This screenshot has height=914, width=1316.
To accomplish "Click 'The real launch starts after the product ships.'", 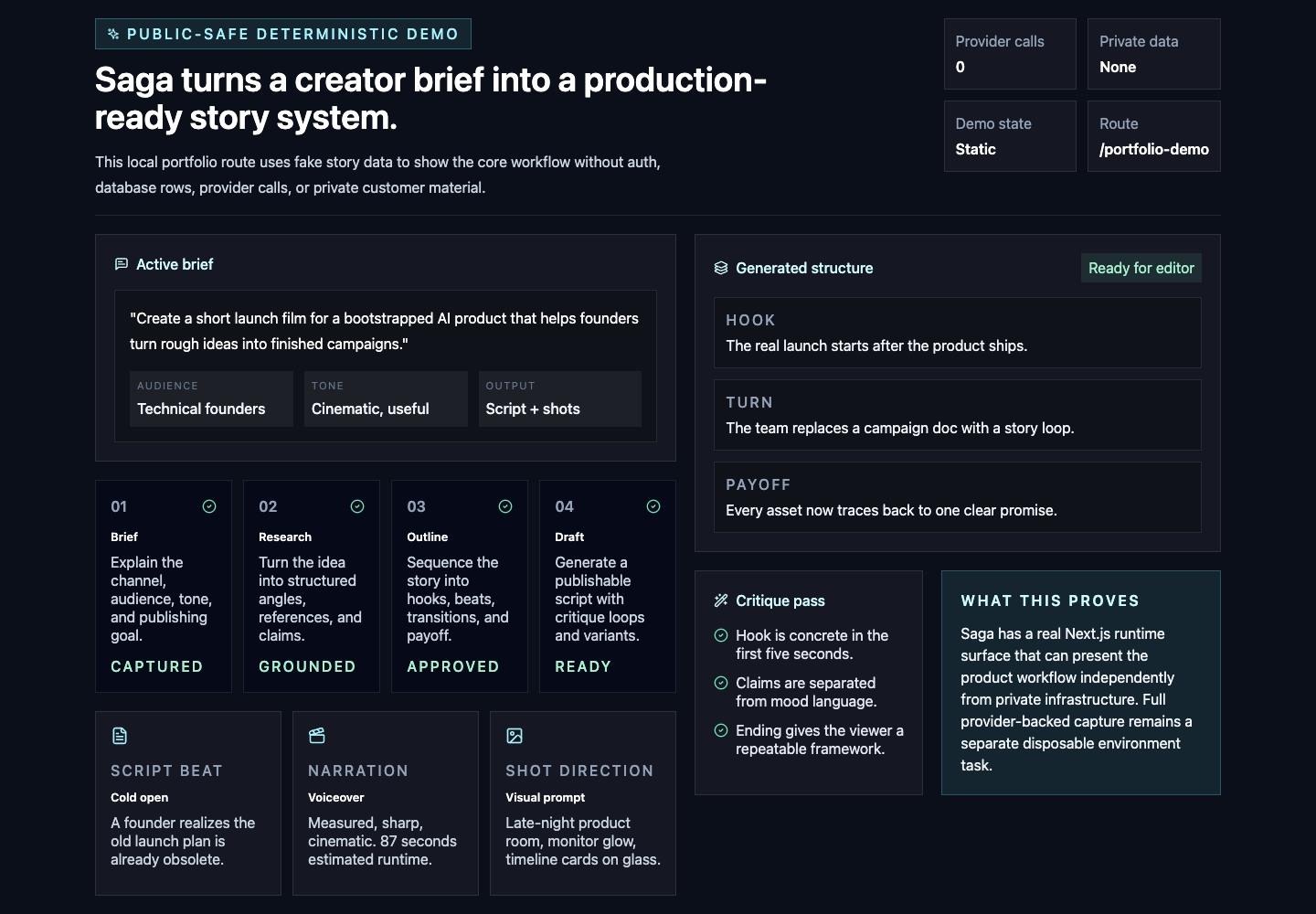I will pyautogui.click(x=876, y=345).
